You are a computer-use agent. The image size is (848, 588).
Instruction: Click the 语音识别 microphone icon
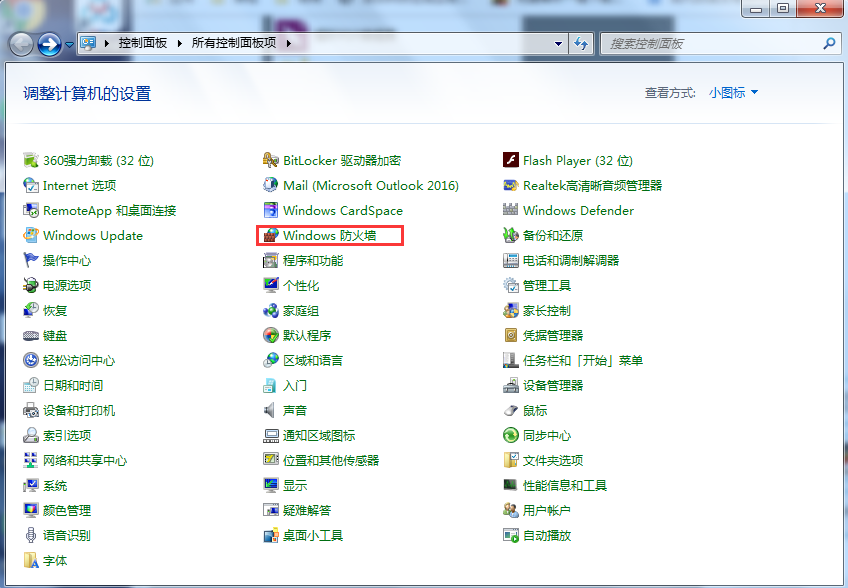click(31, 535)
